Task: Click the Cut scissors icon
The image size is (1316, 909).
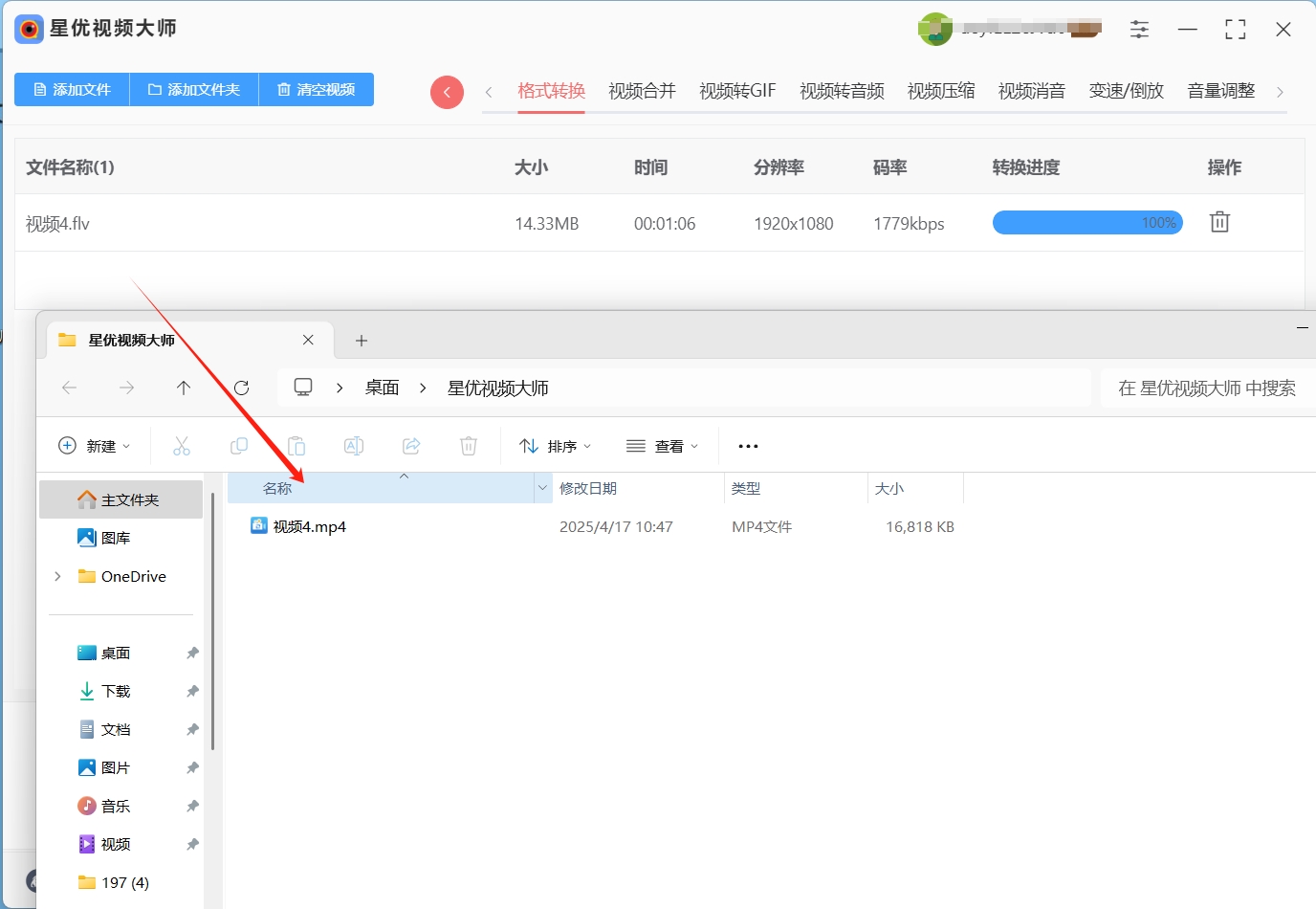Action: point(182,446)
